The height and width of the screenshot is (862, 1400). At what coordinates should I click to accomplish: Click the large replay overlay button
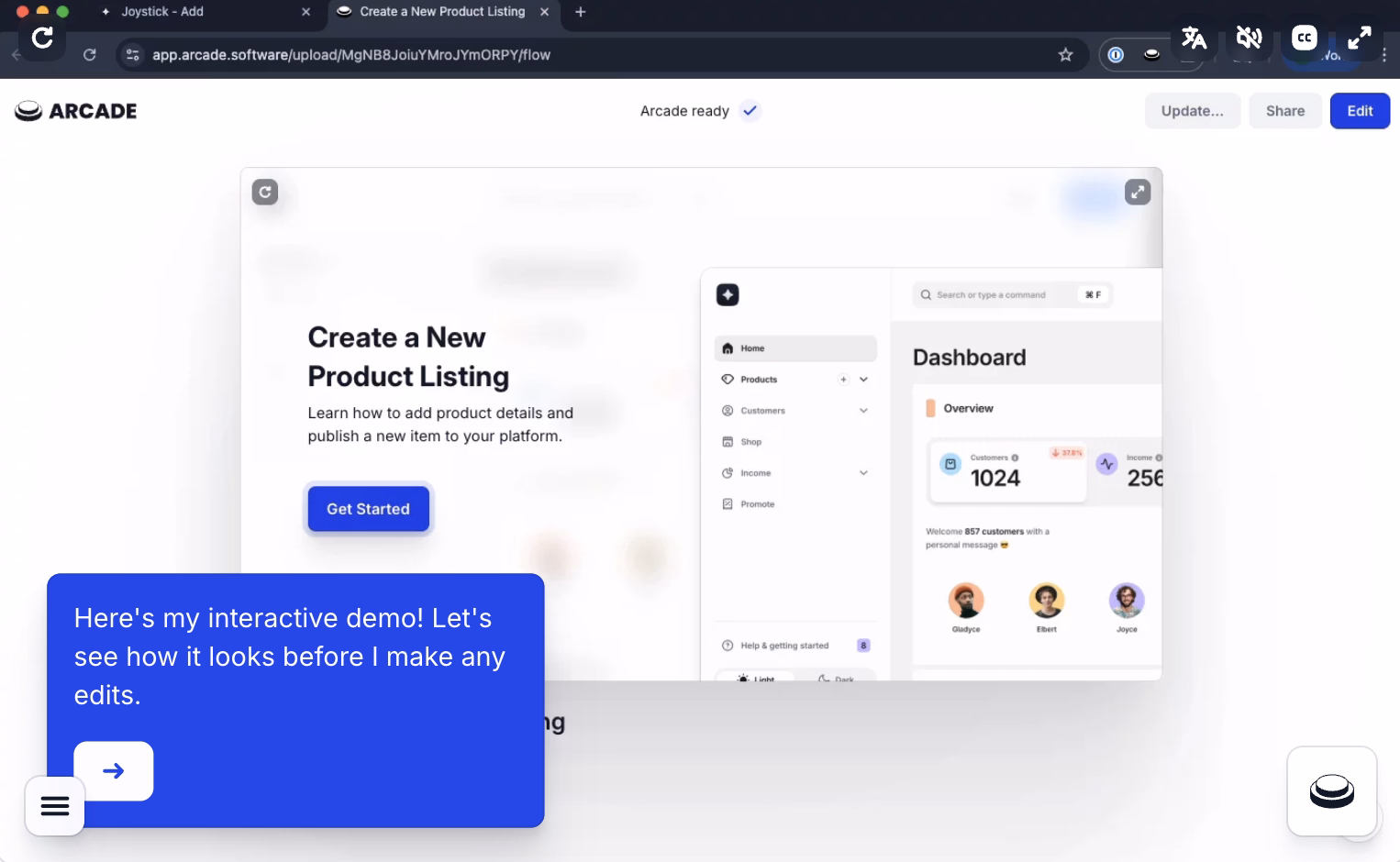[x=42, y=38]
